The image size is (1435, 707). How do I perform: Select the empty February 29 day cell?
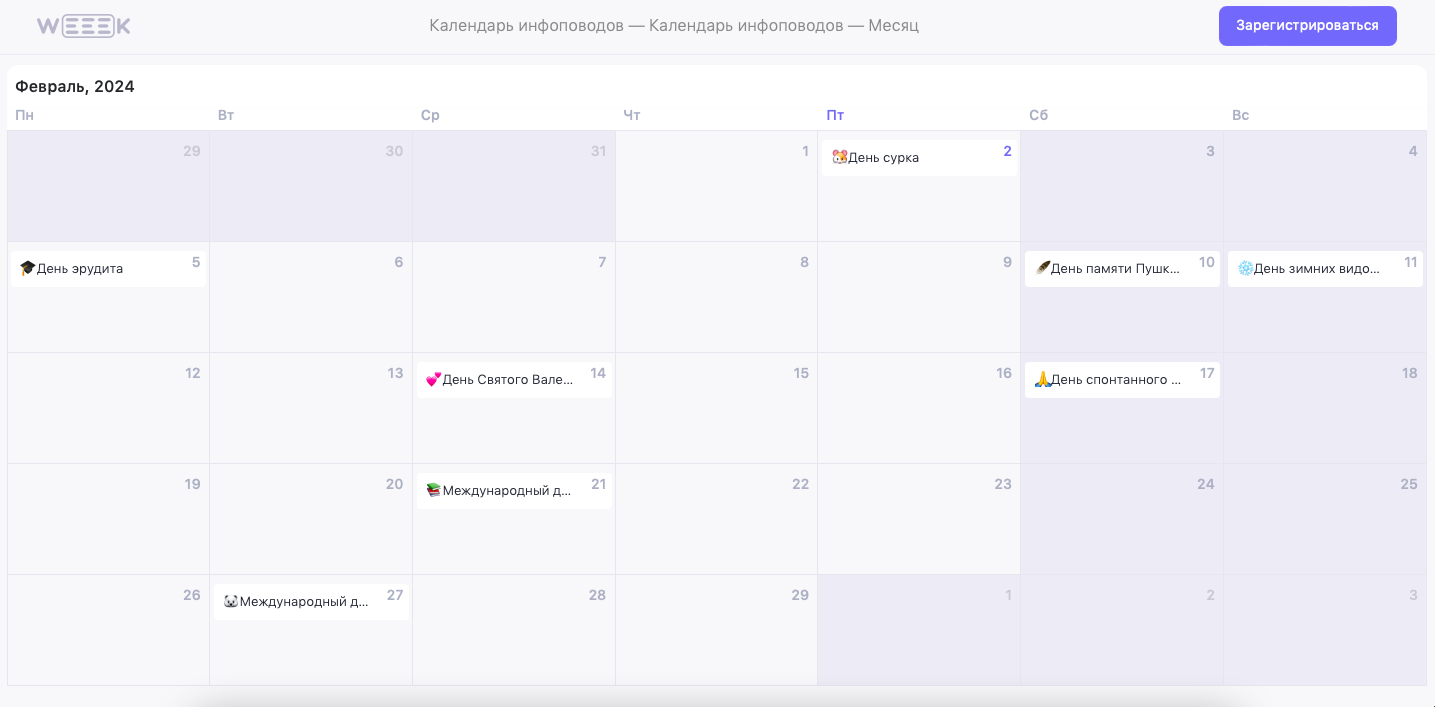pyautogui.click(x=716, y=640)
